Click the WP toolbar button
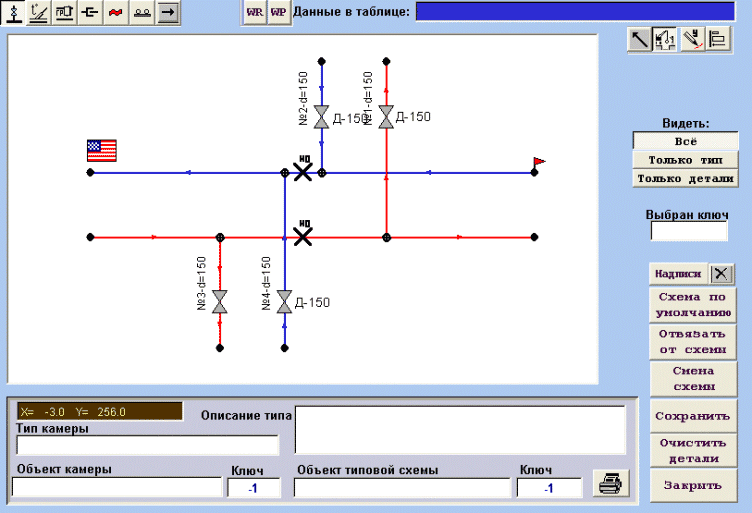The height and width of the screenshot is (513, 752). click(x=279, y=12)
